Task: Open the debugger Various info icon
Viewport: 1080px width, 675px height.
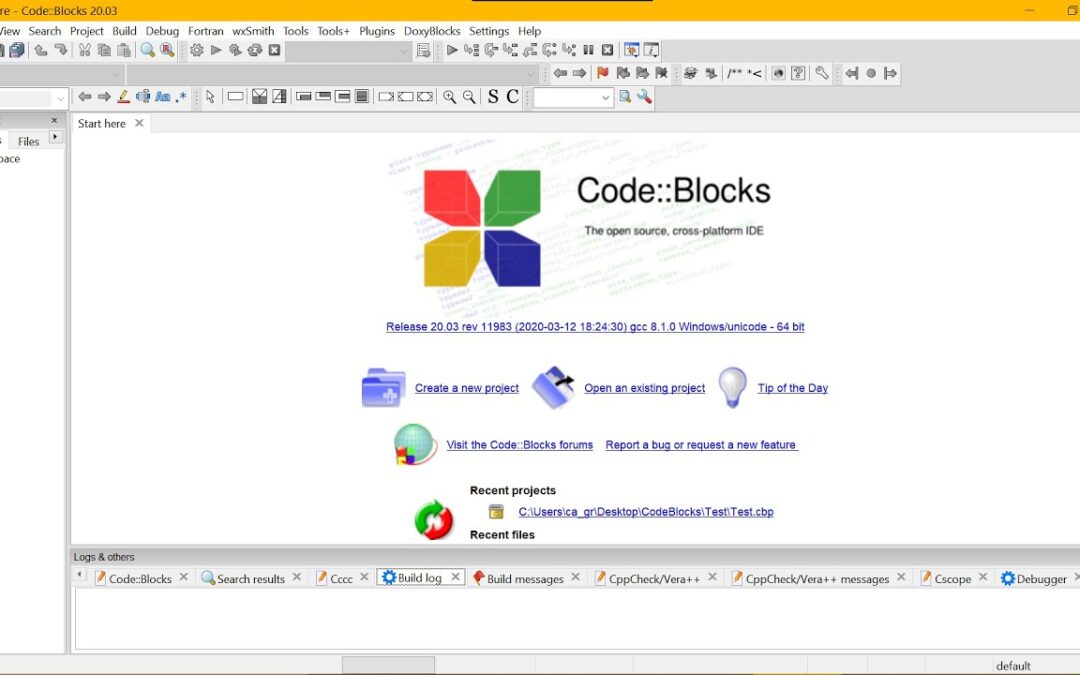Action: point(651,50)
